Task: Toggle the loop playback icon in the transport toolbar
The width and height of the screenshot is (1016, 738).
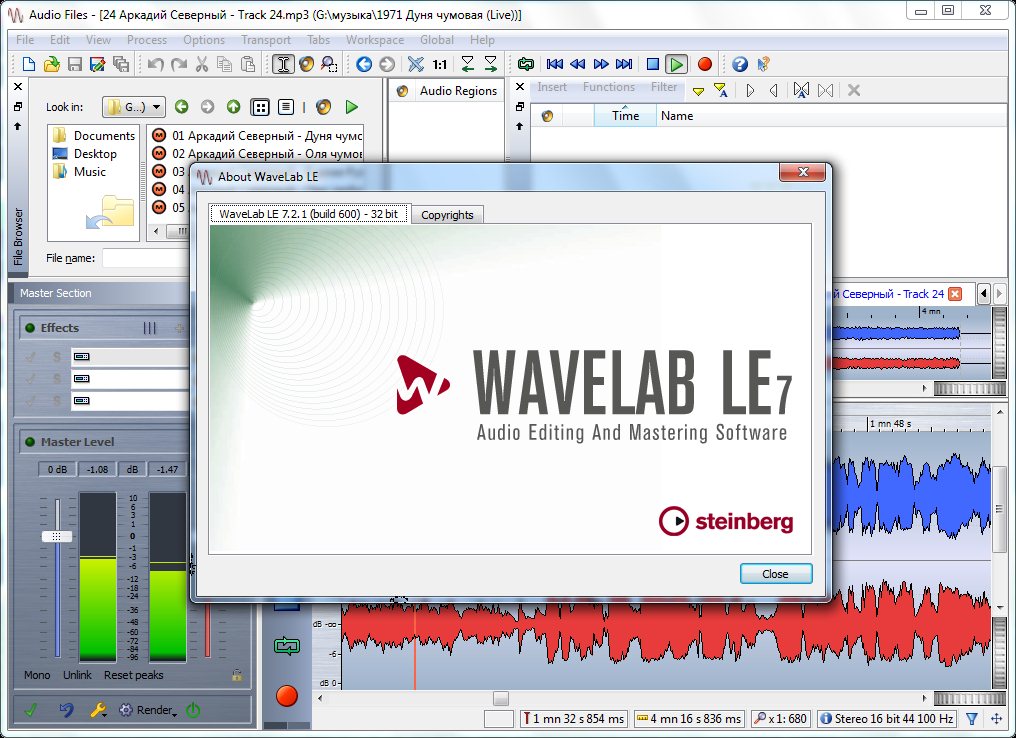Action: (525, 64)
